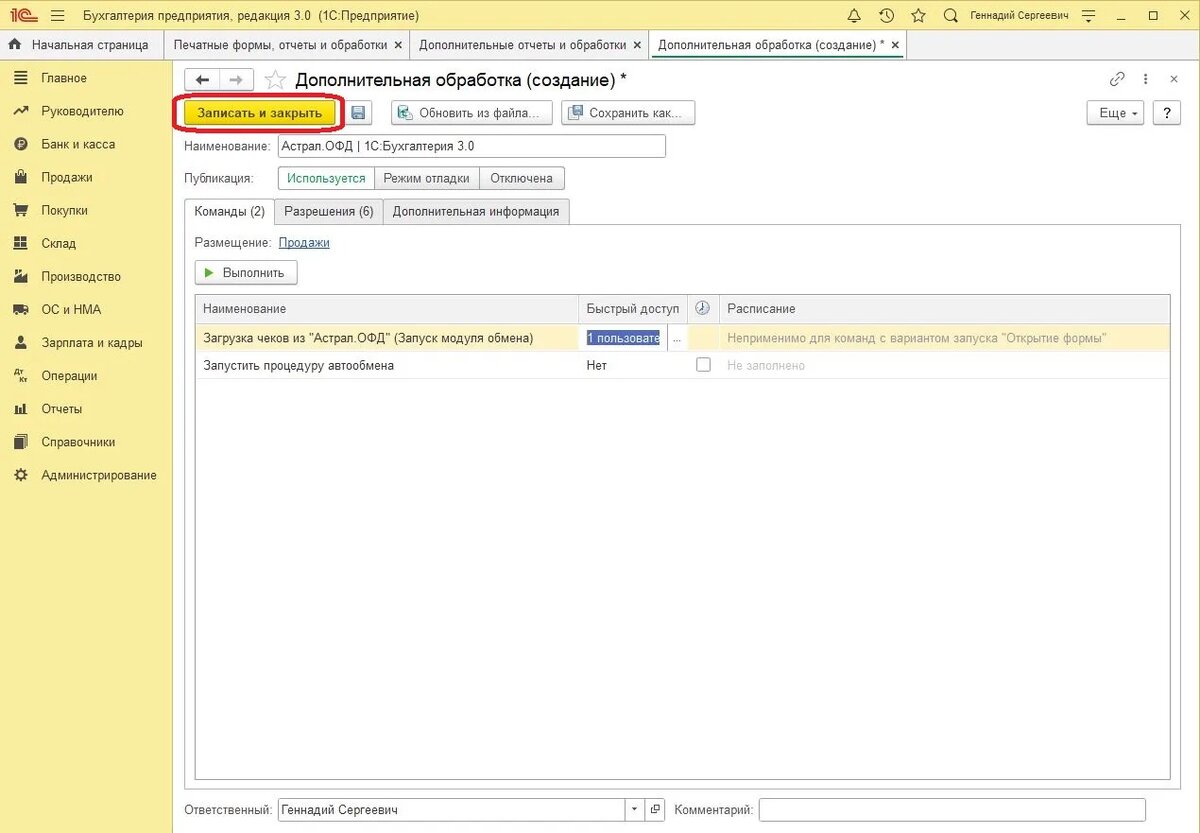The width and height of the screenshot is (1200, 833).
Task: Open Склад section in sidebar
Action: click(58, 243)
